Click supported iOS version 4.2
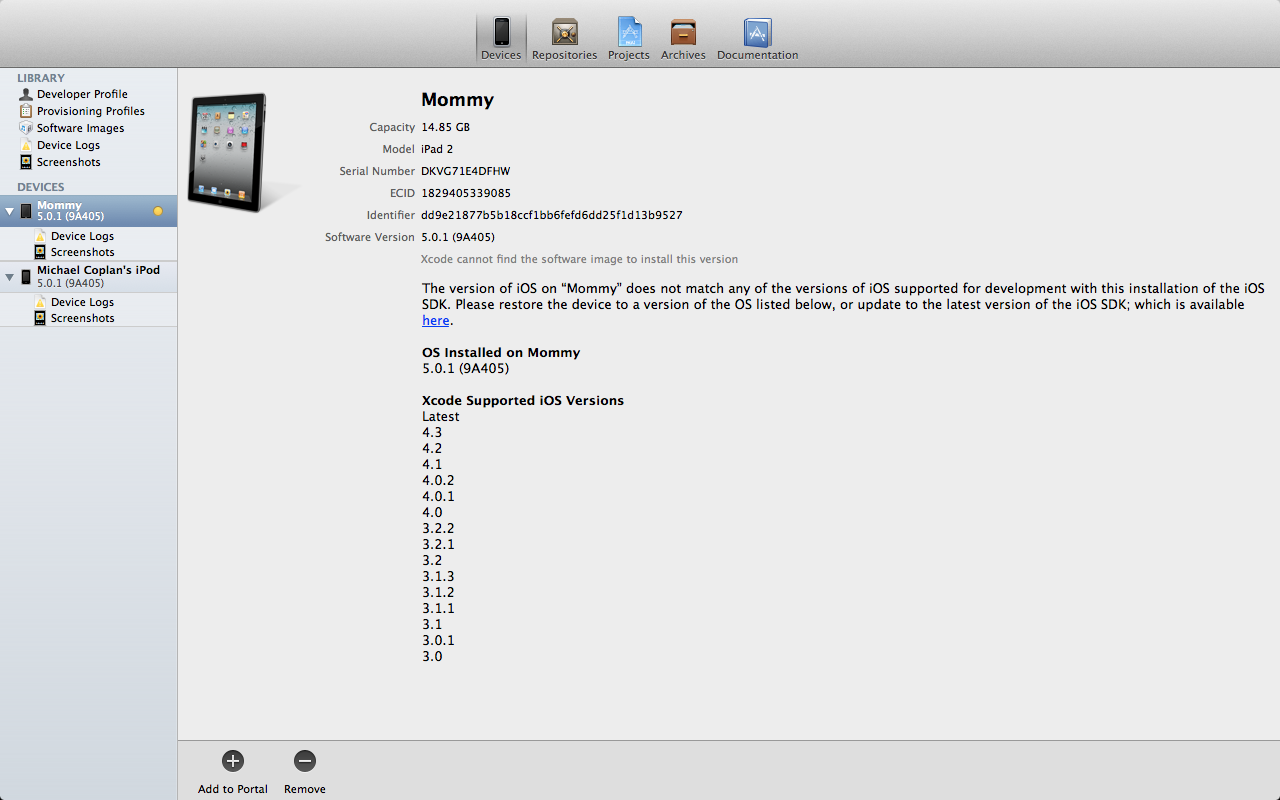This screenshot has width=1280, height=800. point(432,449)
